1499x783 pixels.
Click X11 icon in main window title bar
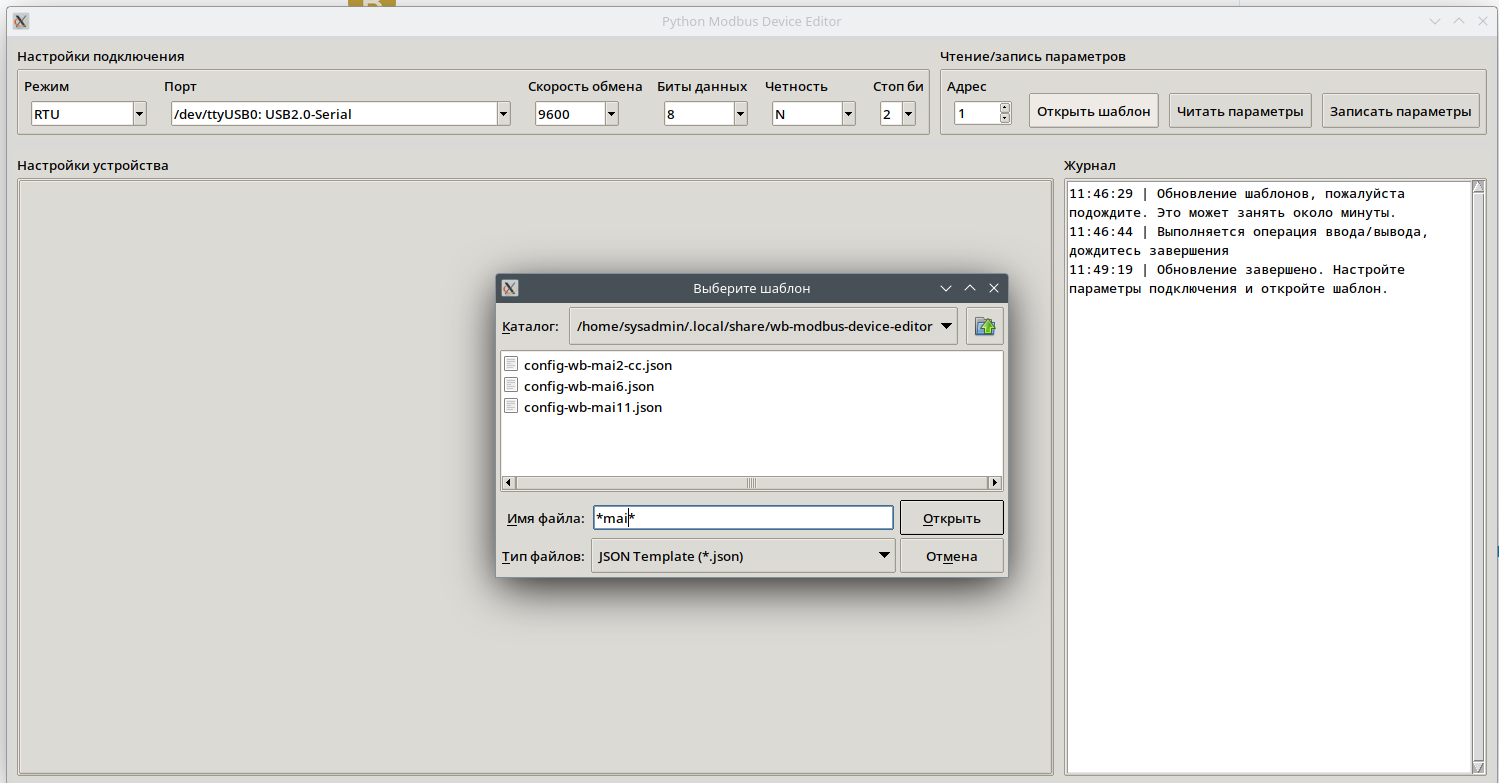tap(21, 21)
